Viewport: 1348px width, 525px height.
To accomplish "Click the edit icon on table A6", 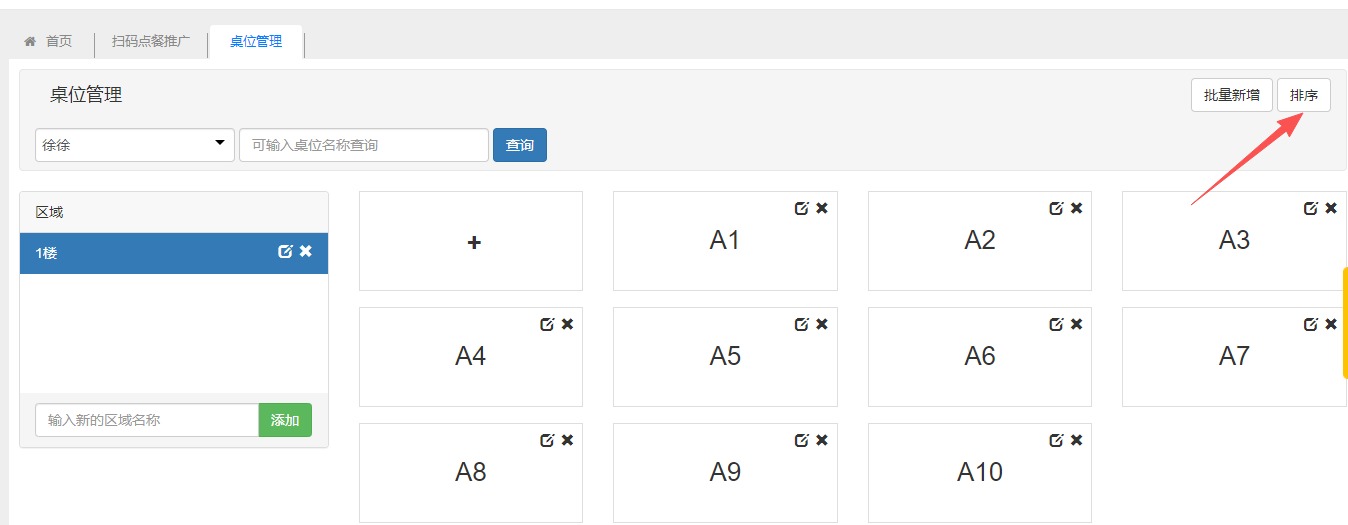I will pyautogui.click(x=1056, y=324).
